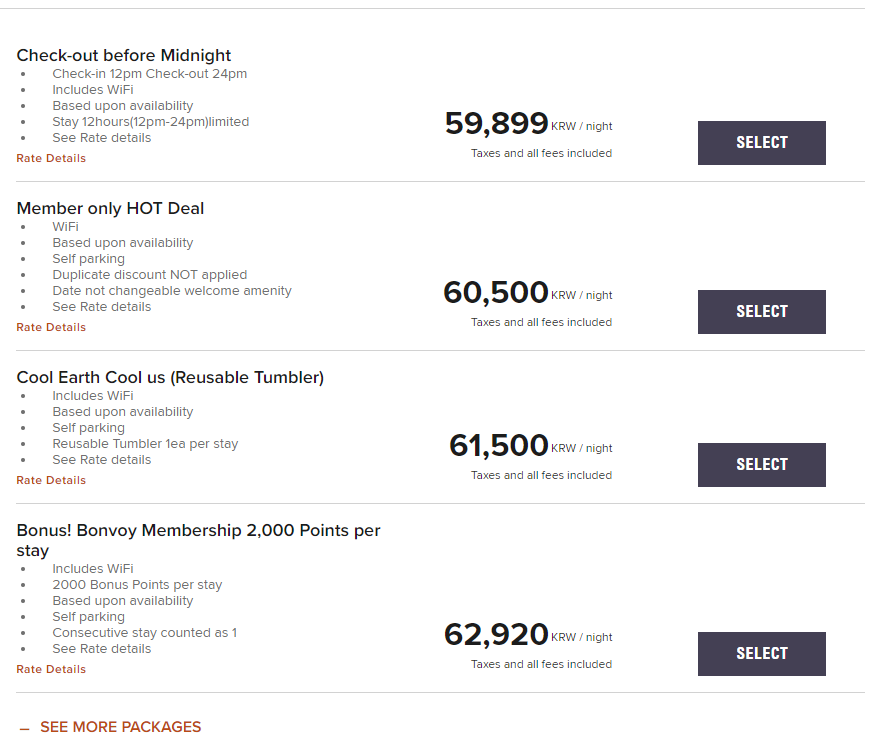Screen dimensions: 882x739
Task: Click the Cool Earth Cool us heading
Action: [170, 378]
